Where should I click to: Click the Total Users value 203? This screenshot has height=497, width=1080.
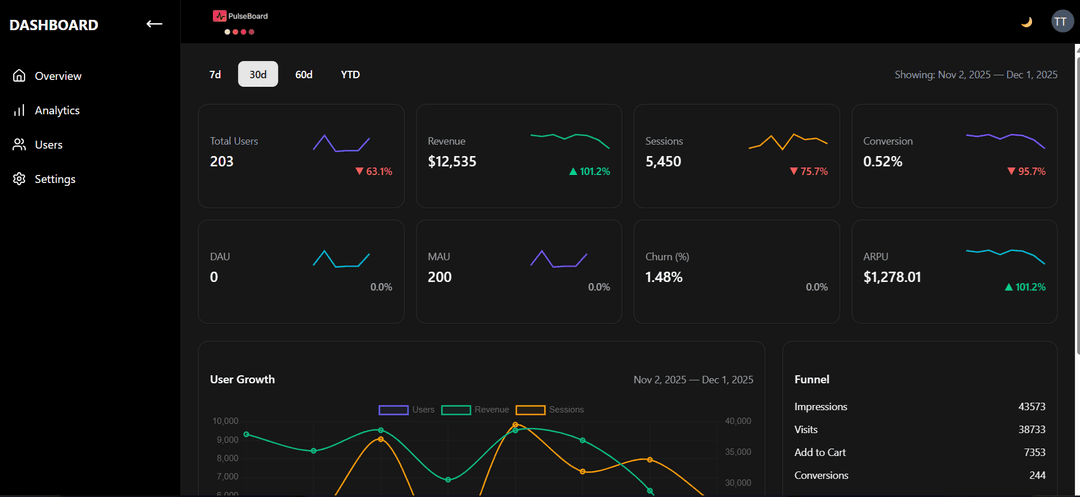[222, 162]
